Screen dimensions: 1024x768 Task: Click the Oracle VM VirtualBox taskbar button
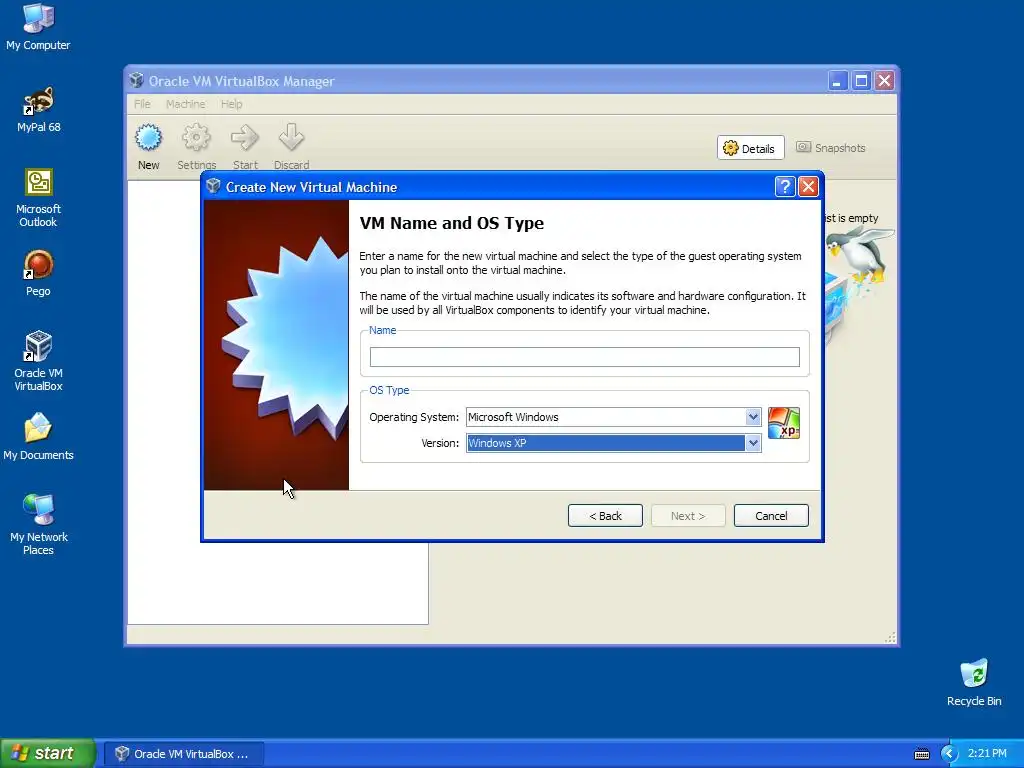[x=184, y=754]
